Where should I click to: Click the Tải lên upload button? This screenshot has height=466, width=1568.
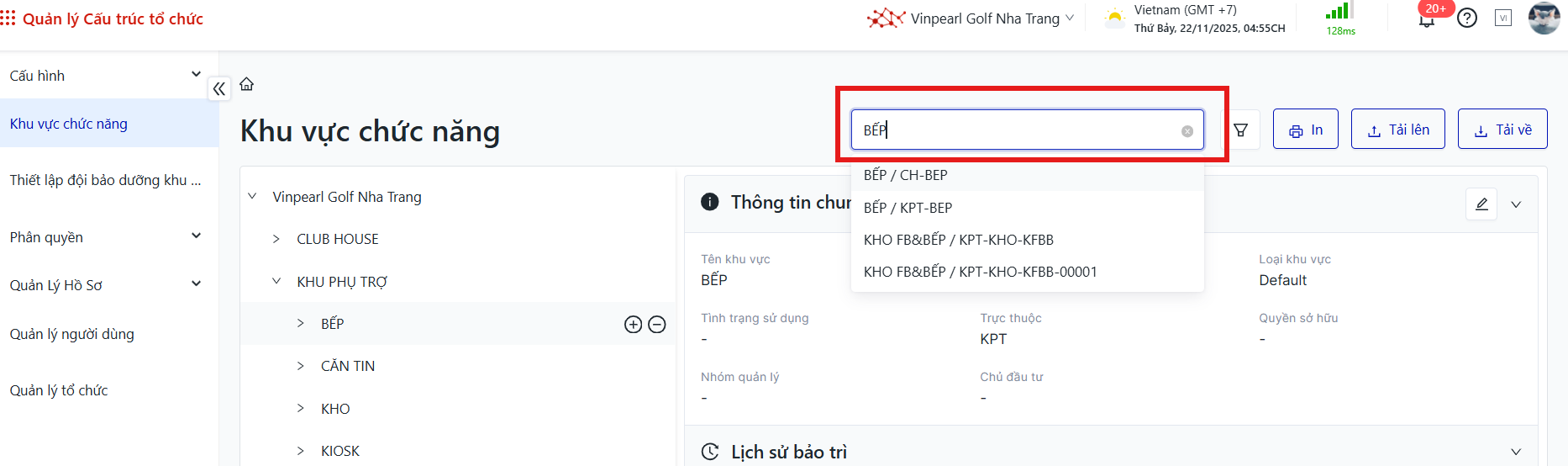(x=1397, y=130)
